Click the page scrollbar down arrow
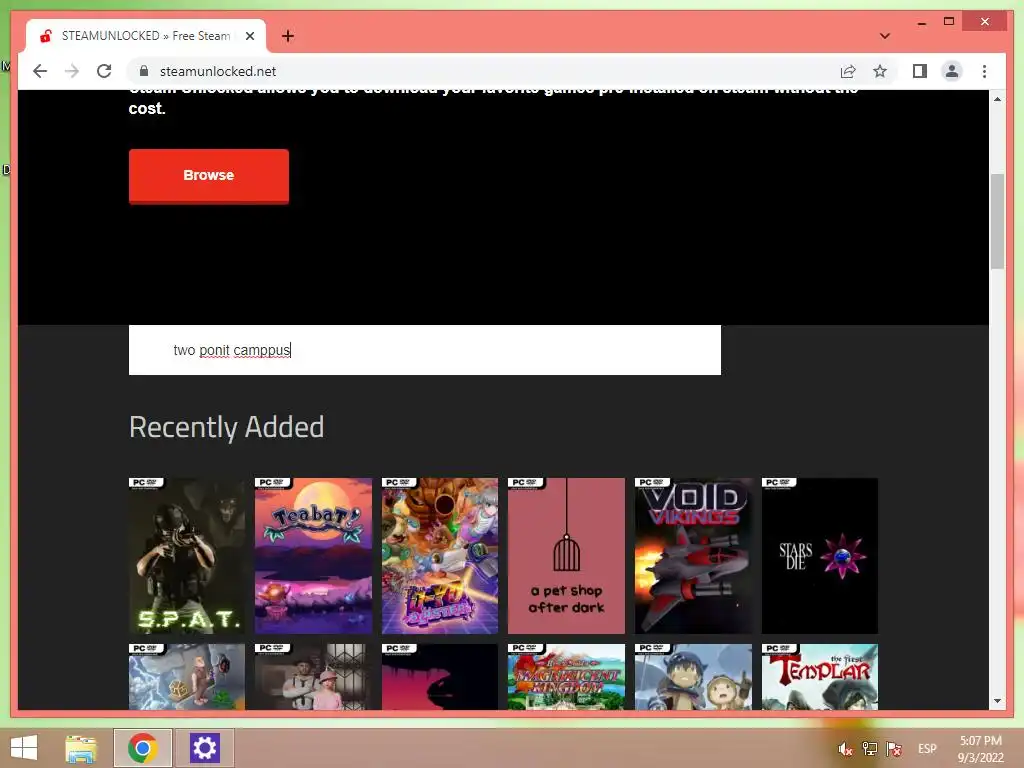The image size is (1024, 768). click(997, 701)
